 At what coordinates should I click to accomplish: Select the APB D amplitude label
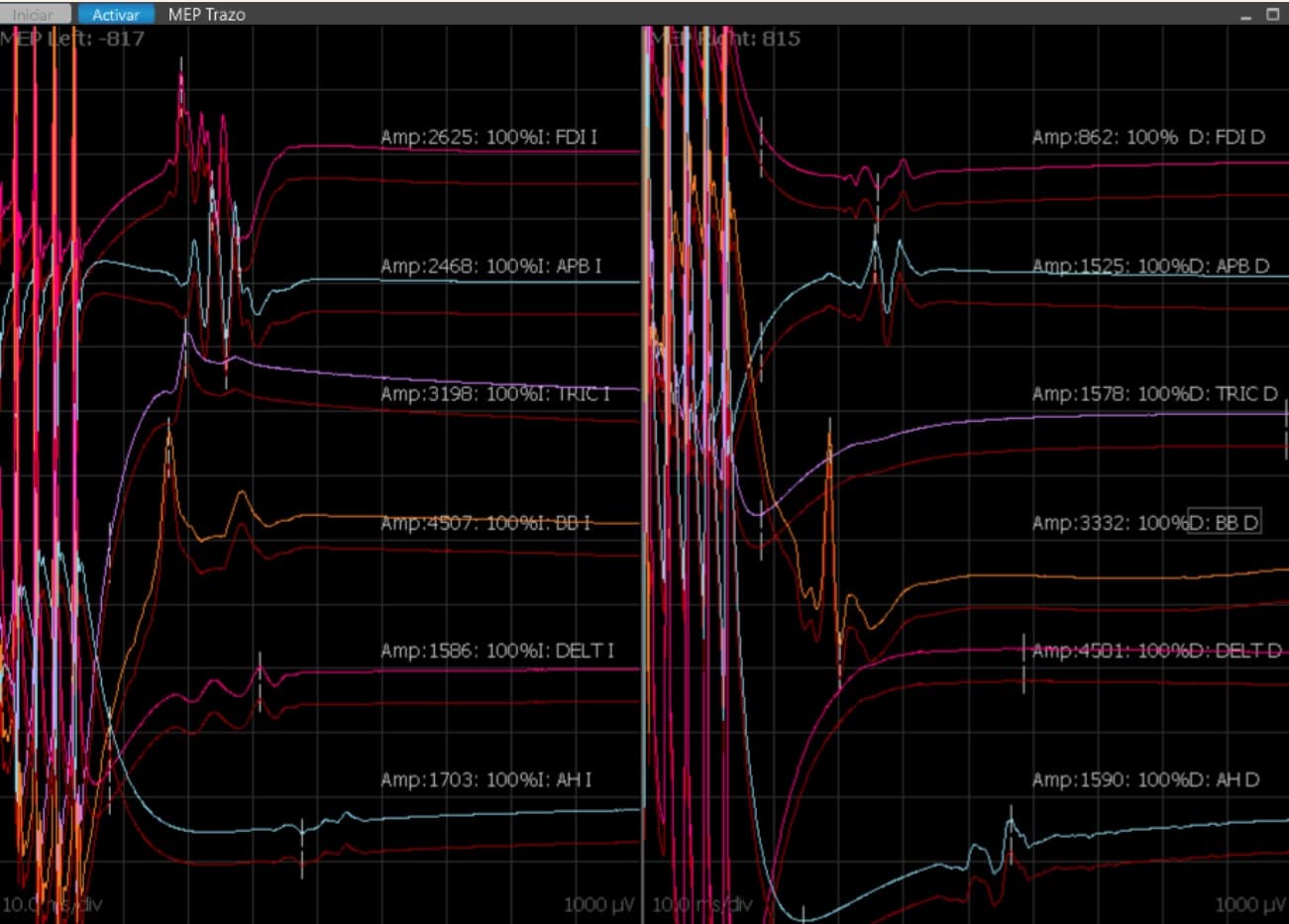point(1150,265)
